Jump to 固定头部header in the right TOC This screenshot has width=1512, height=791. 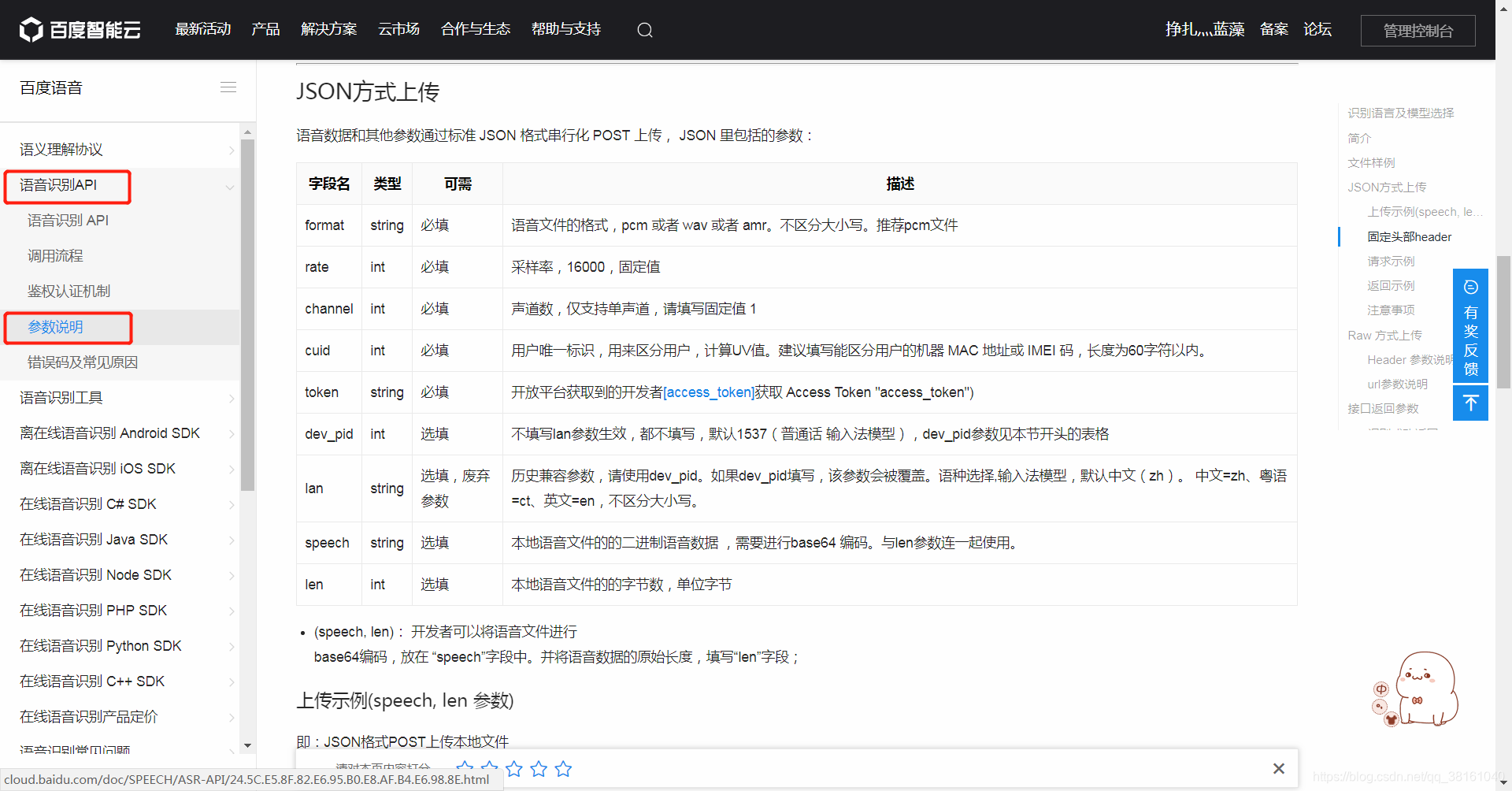tap(1410, 236)
